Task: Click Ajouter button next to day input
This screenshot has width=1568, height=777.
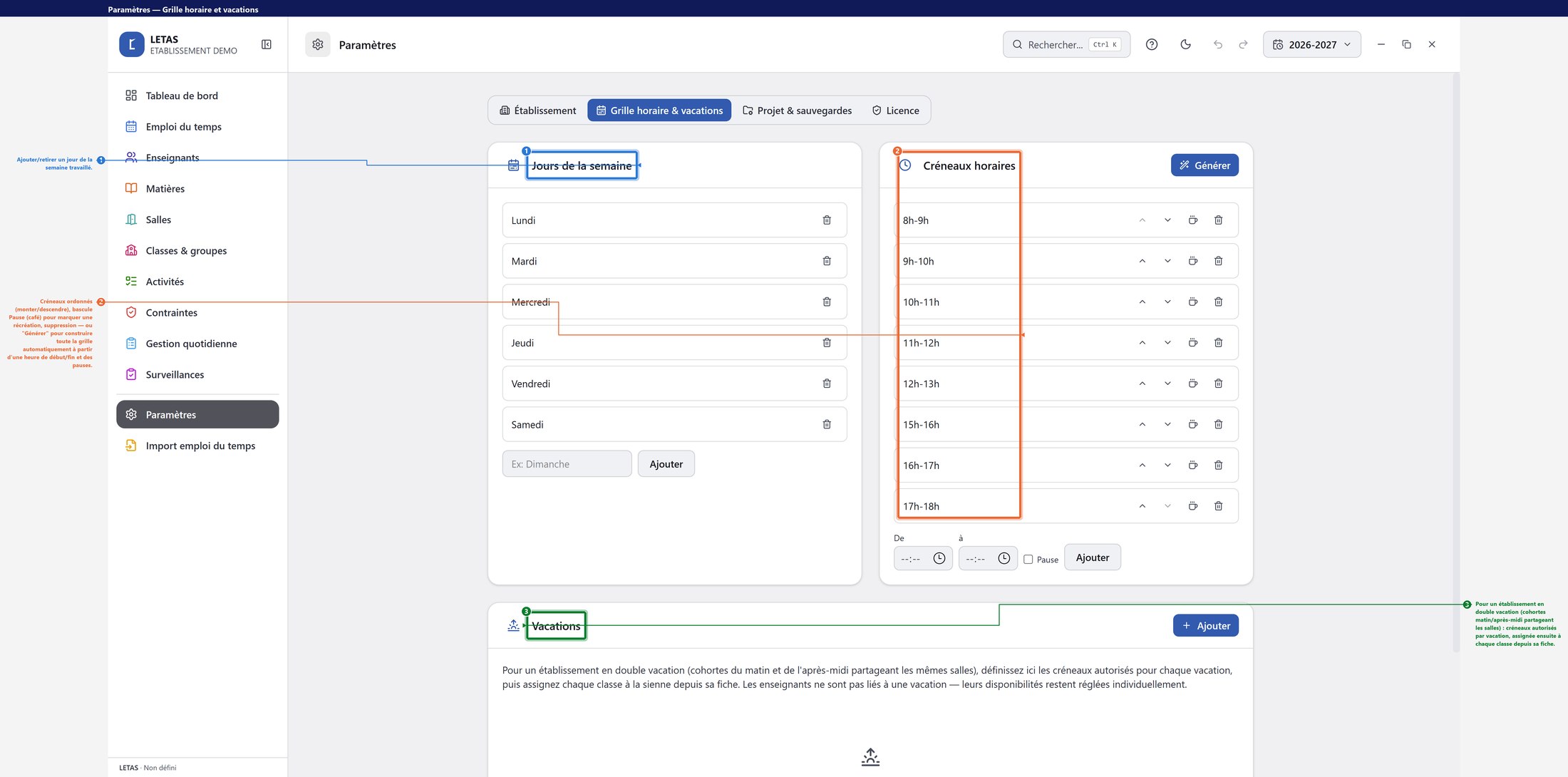Action: pos(666,464)
